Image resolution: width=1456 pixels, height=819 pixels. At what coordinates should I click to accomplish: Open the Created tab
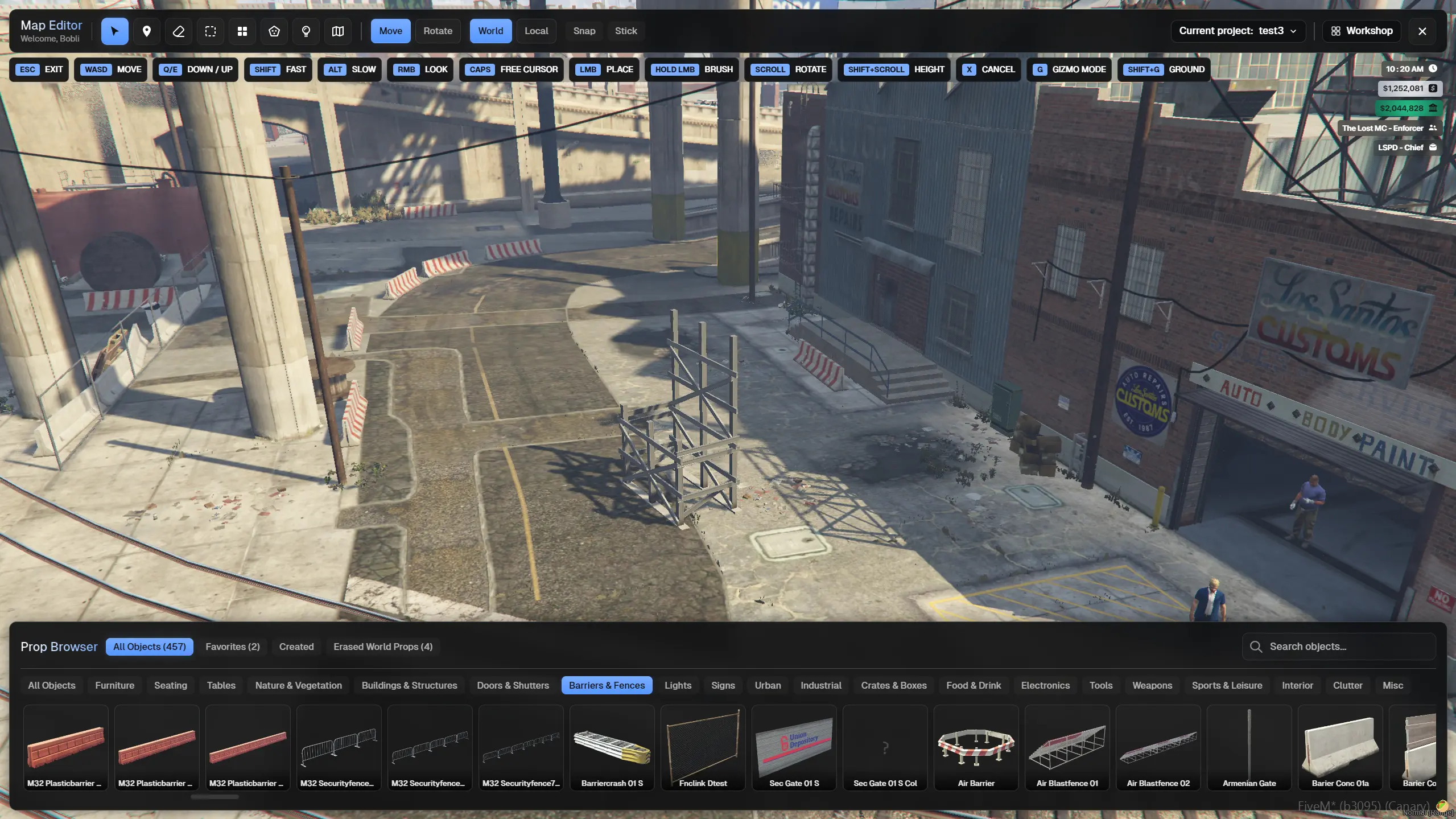(x=296, y=647)
